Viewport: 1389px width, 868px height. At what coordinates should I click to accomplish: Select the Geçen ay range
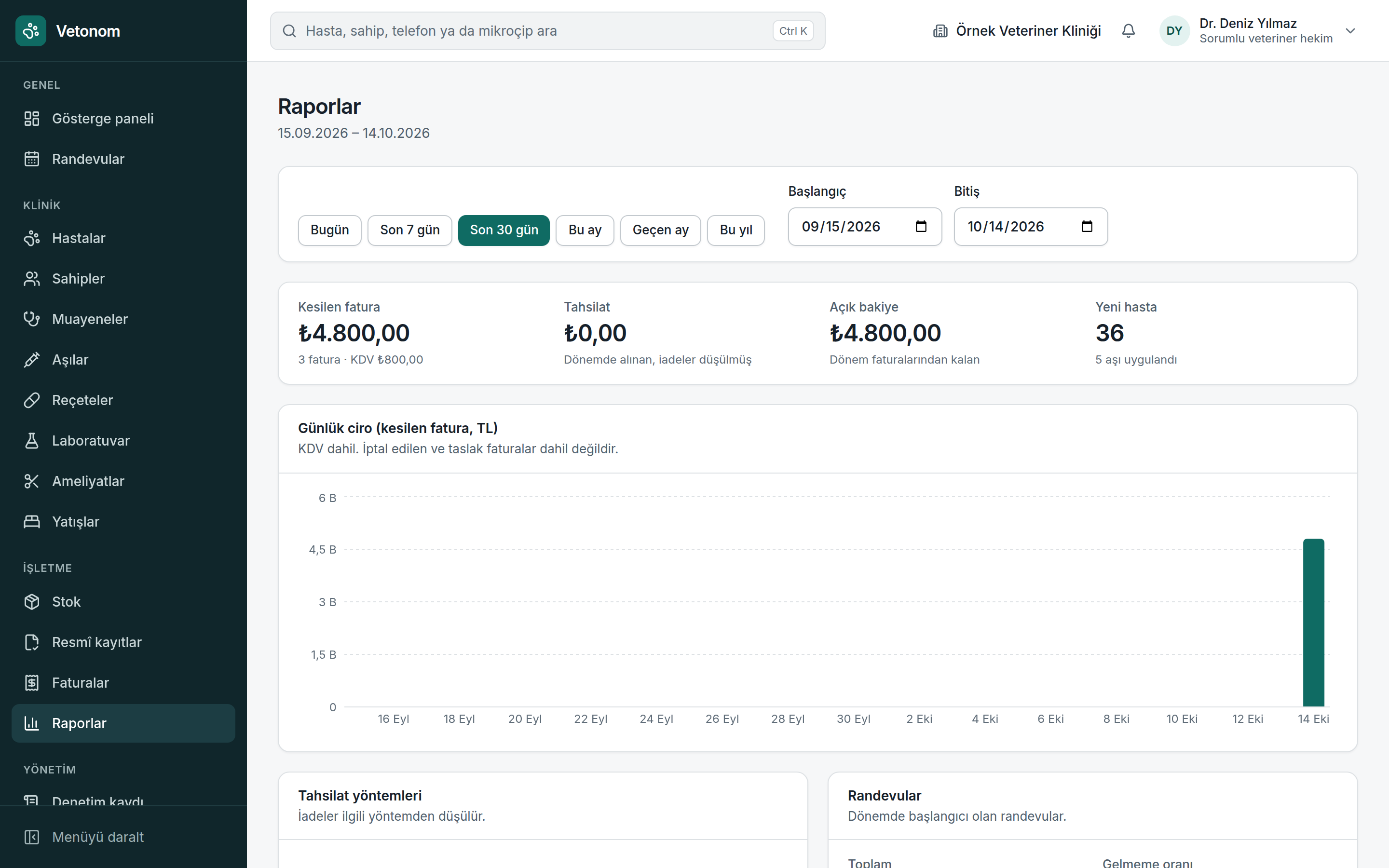click(x=661, y=230)
